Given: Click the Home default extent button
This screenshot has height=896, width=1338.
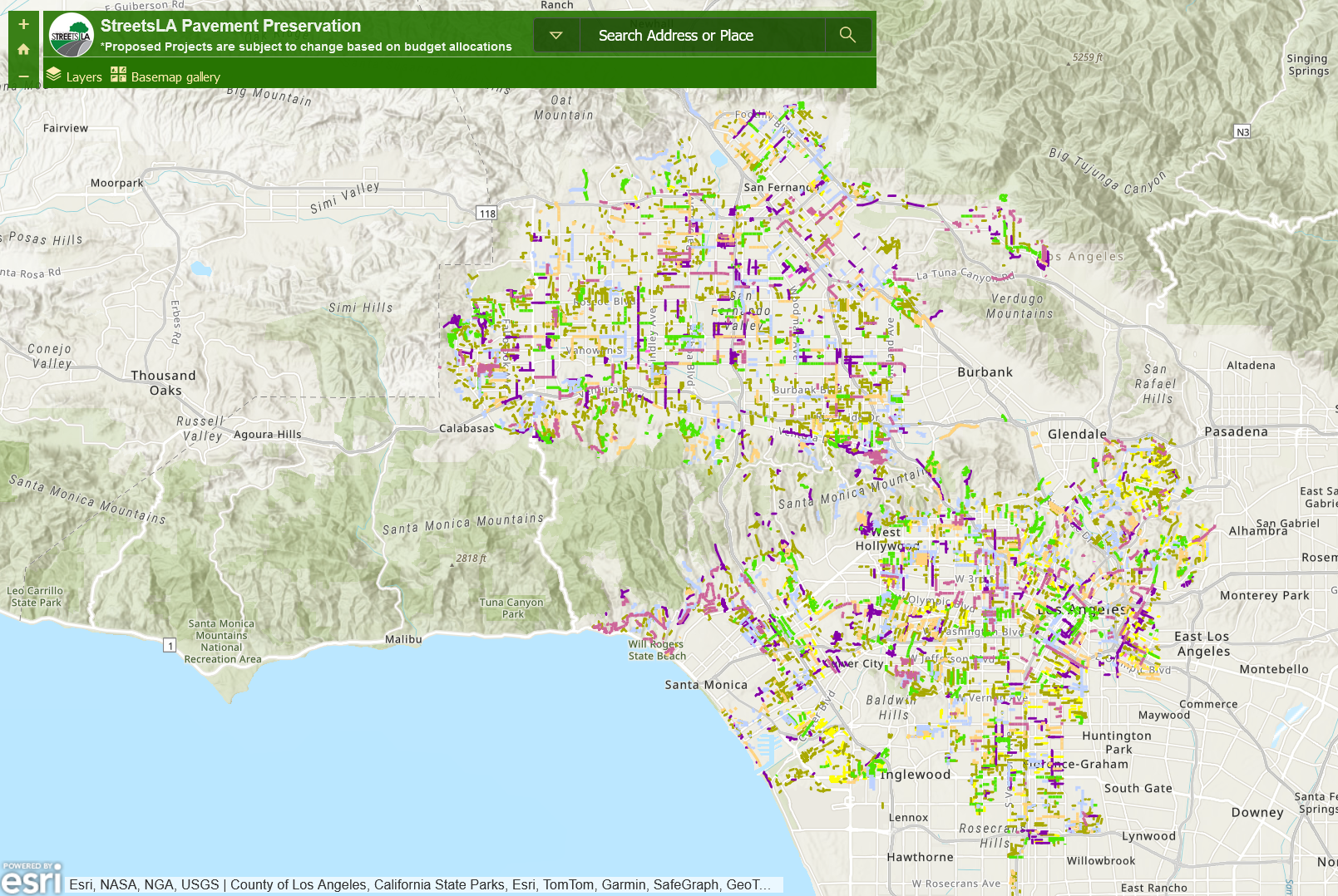Looking at the screenshot, I should coord(23,50).
